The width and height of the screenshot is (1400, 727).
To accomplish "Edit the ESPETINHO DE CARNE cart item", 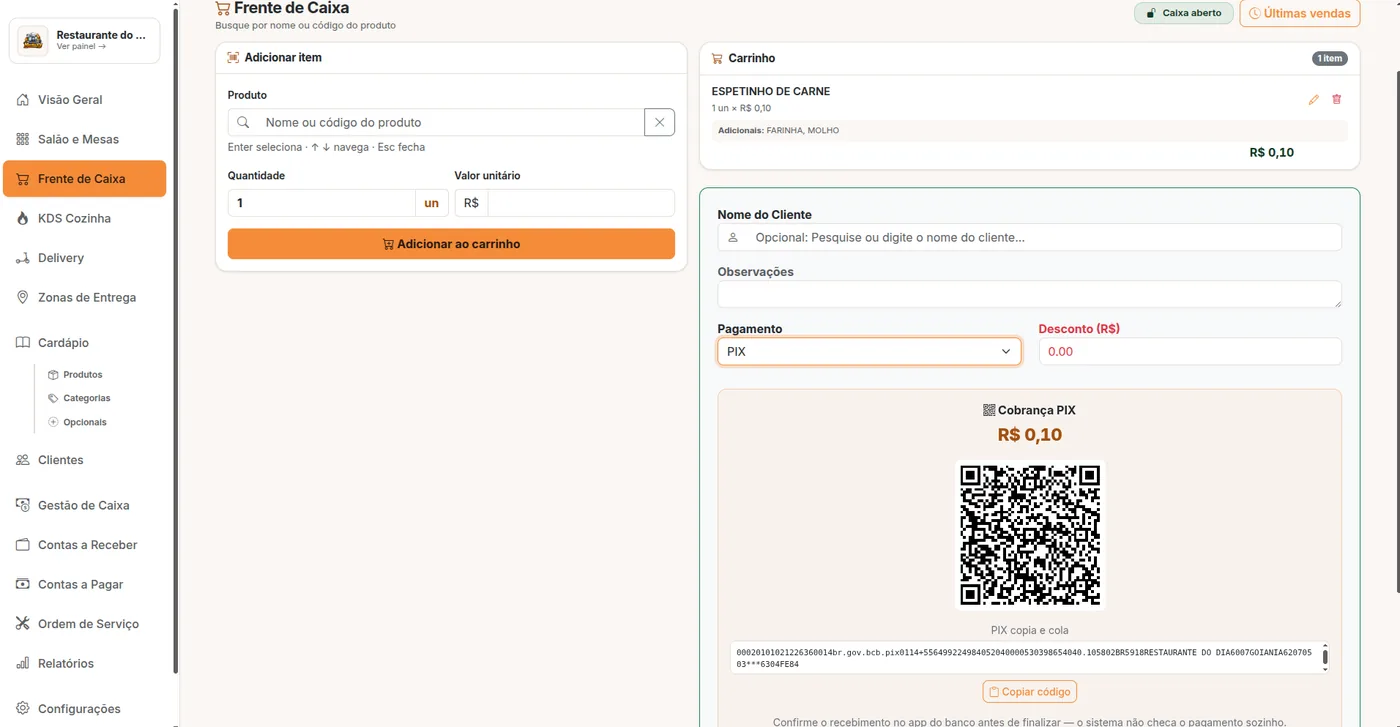I will (1314, 100).
